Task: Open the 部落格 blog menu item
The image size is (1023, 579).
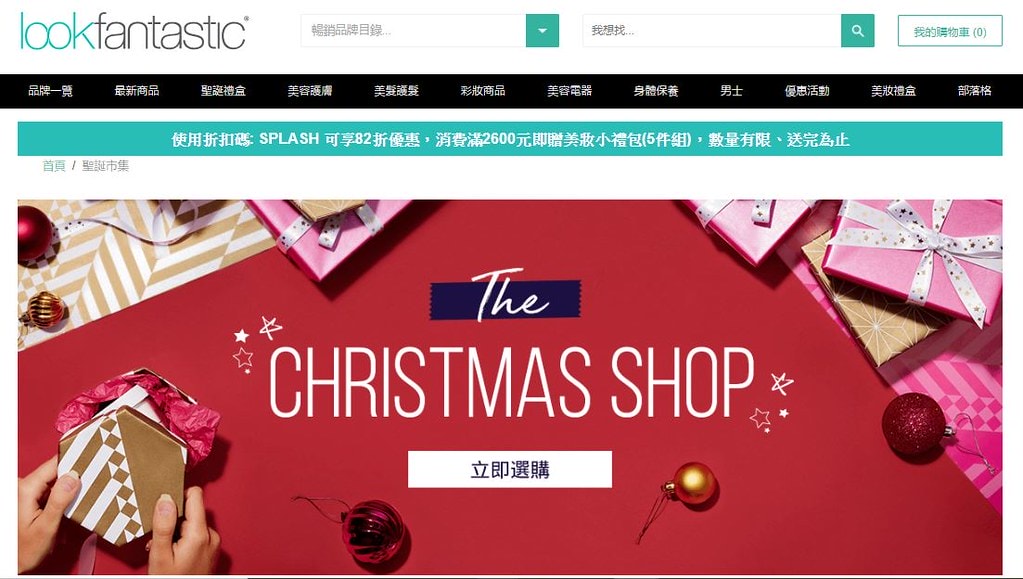Action: coord(975,91)
